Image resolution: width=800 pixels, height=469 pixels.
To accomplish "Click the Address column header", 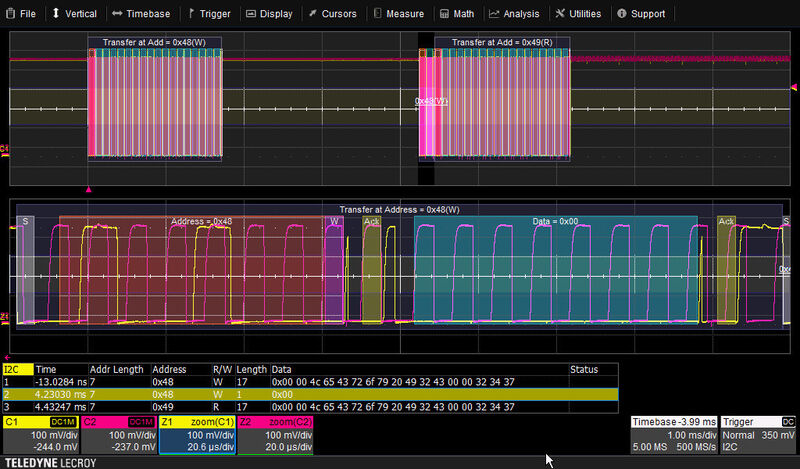I will click(x=169, y=369).
